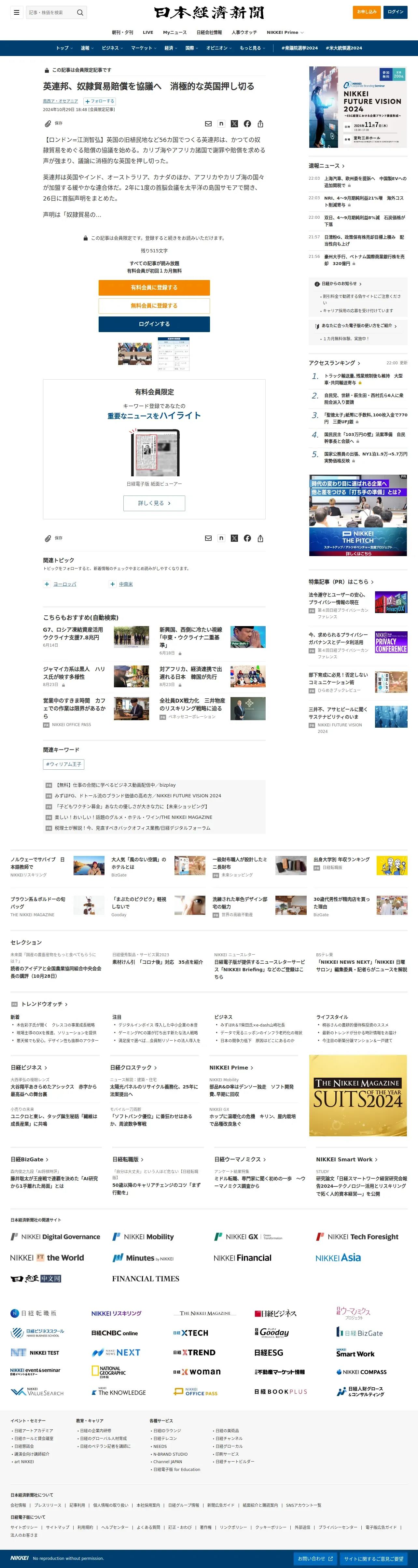Open the NIKKEI GX logo link
The width and height of the screenshot is (418, 1568).
tap(248, 1236)
